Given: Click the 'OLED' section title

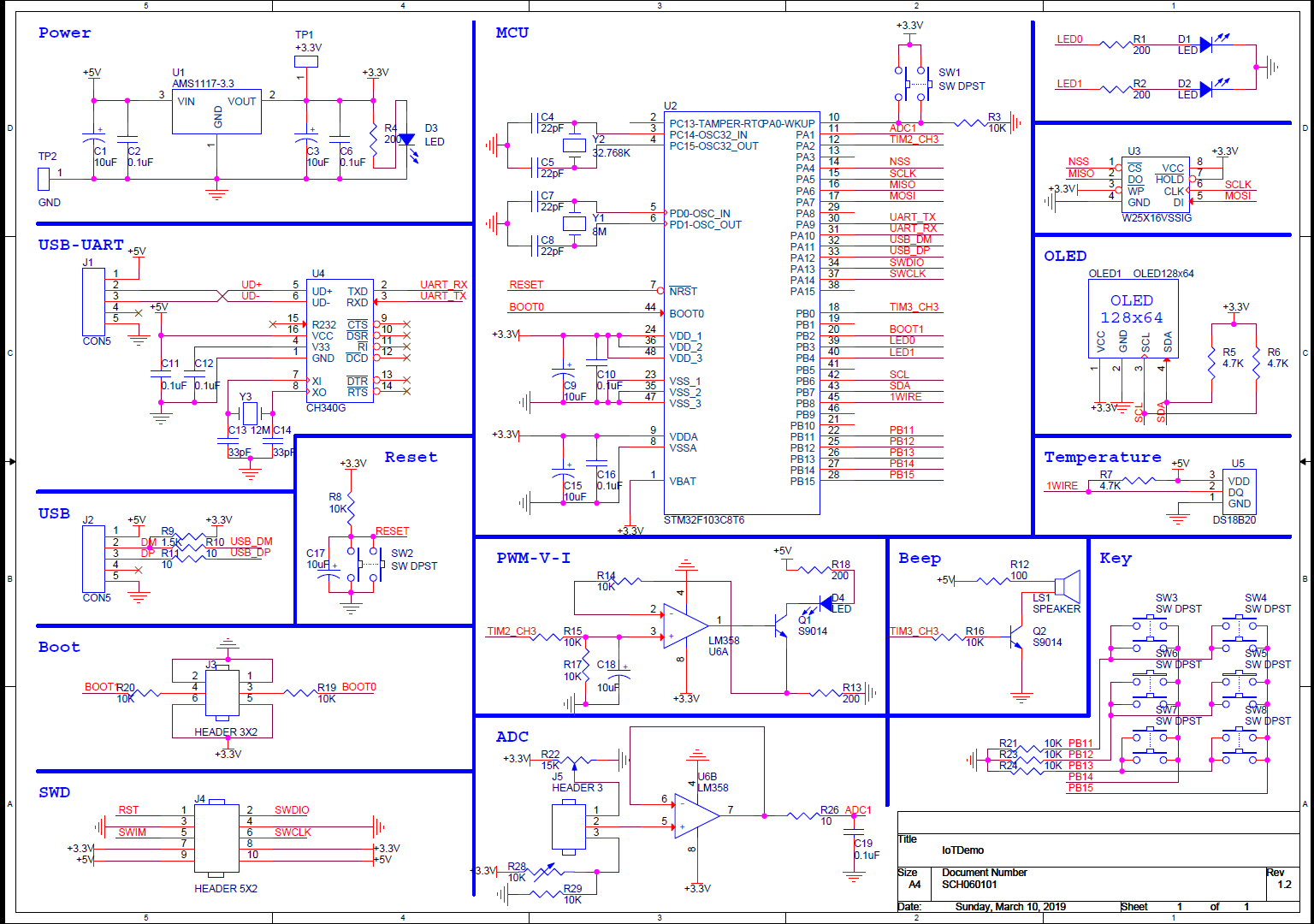Looking at the screenshot, I should click(1065, 257).
